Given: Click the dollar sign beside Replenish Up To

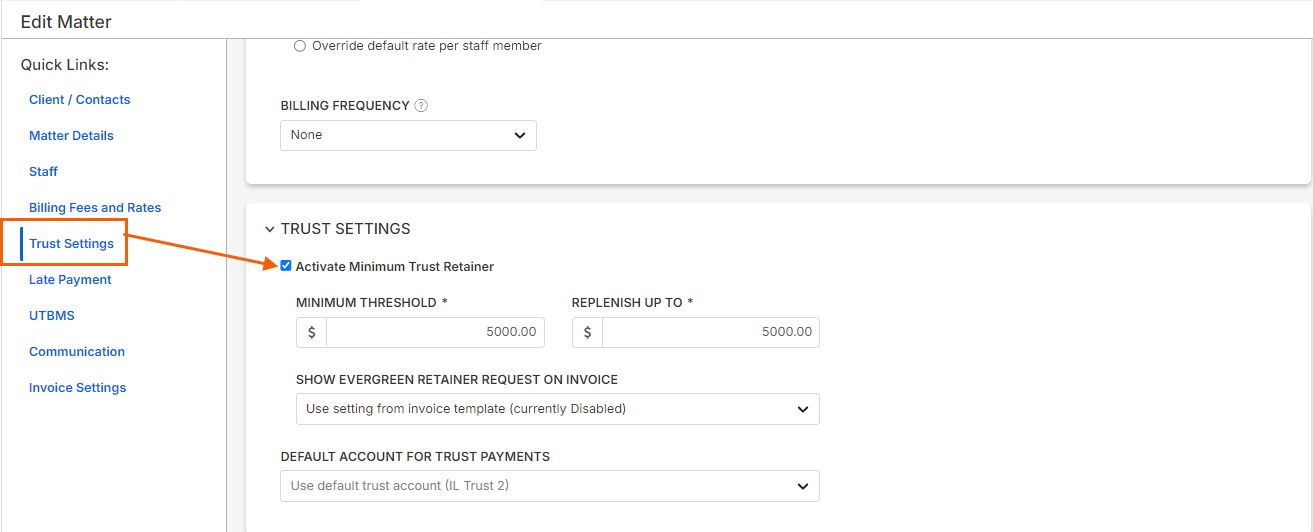Looking at the screenshot, I should tap(587, 332).
